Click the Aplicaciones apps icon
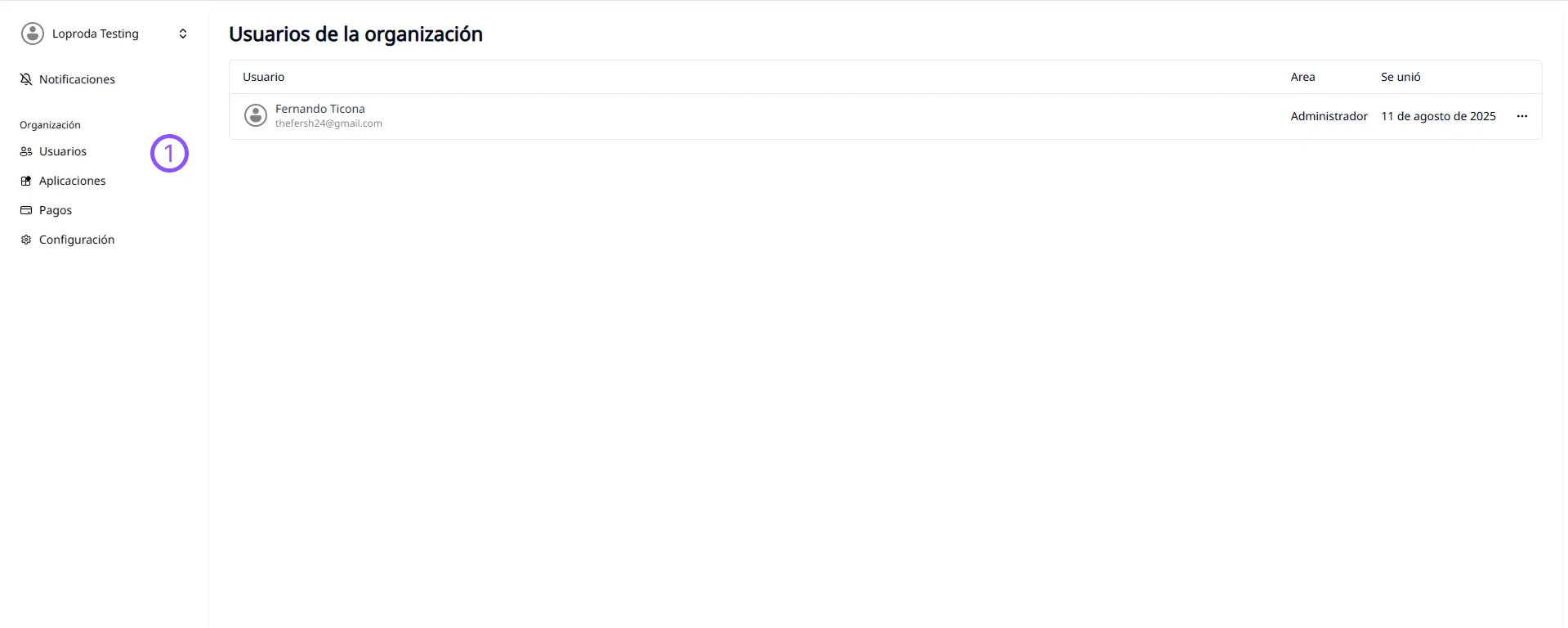The image size is (1568, 628). coord(26,181)
